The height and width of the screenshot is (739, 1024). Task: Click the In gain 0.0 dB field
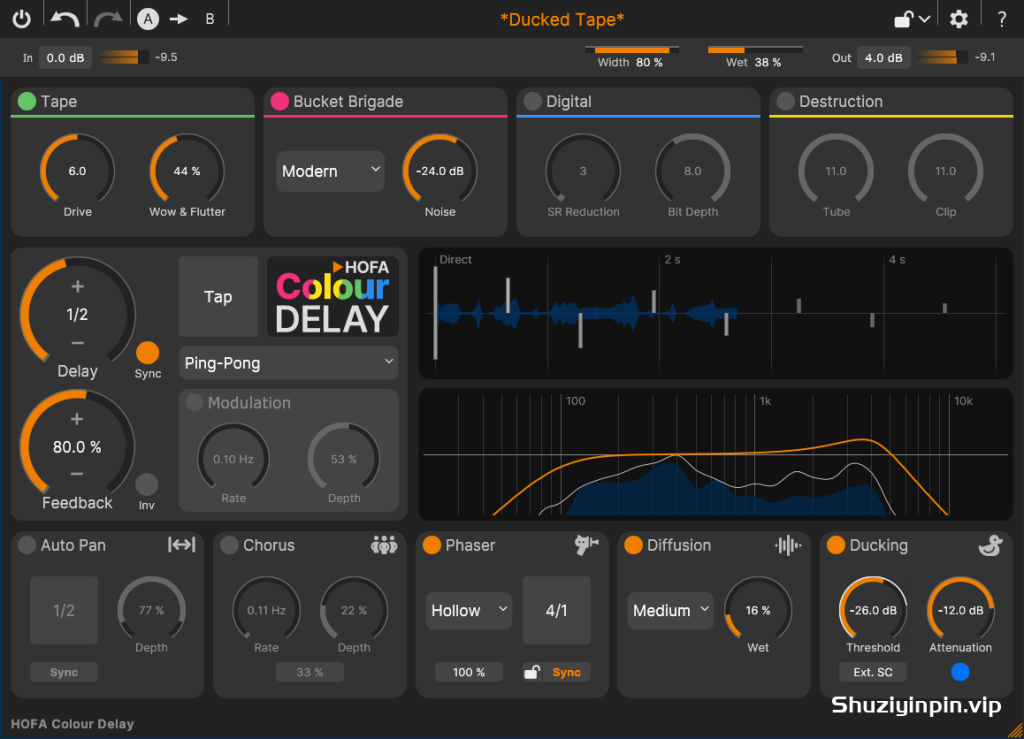point(65,57)
